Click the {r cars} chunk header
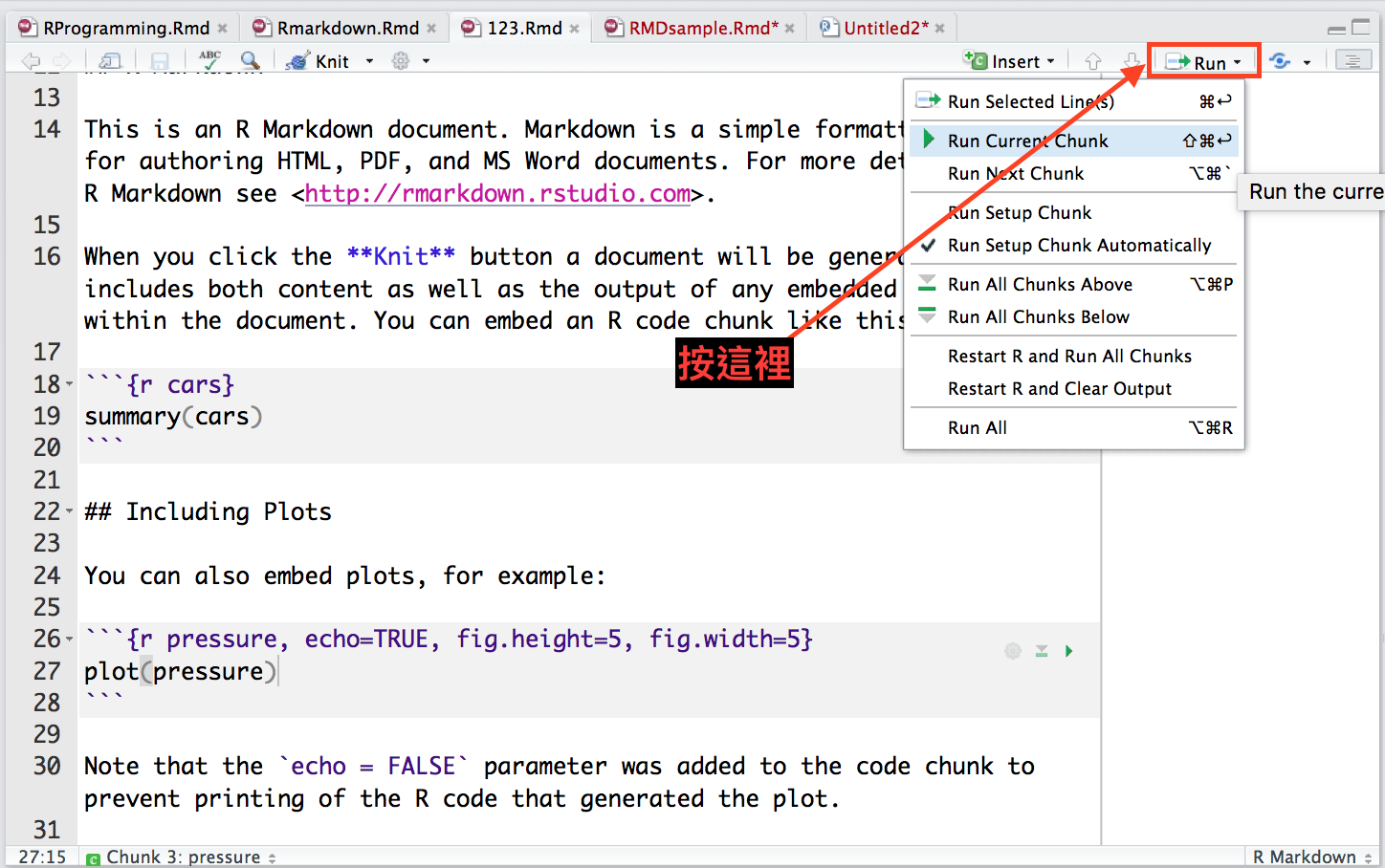Viewport: 1385px width, 868px height. [x=160, y=384]
